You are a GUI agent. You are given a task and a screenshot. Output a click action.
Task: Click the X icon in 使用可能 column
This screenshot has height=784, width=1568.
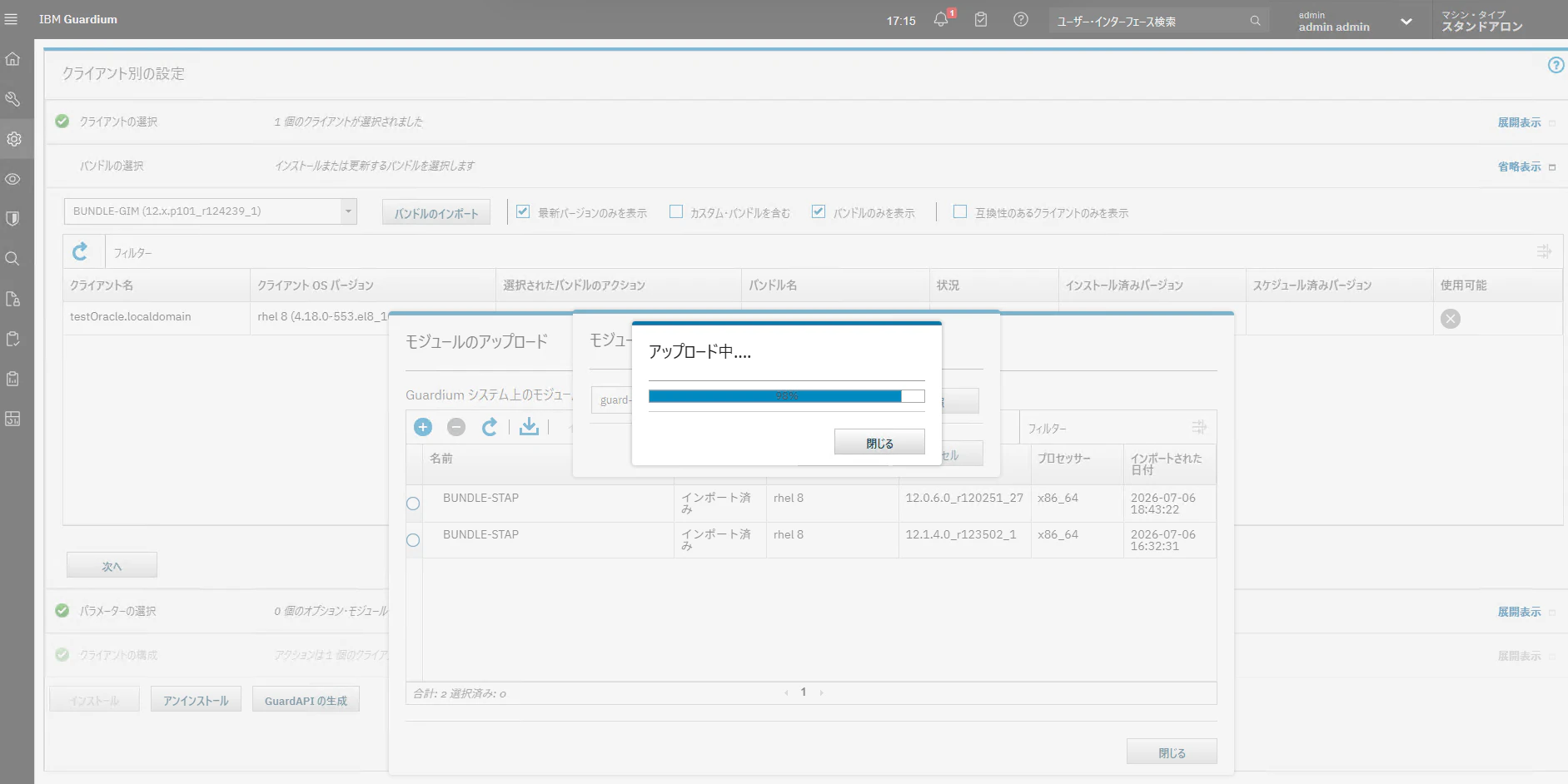click(x=1451, y=319)
